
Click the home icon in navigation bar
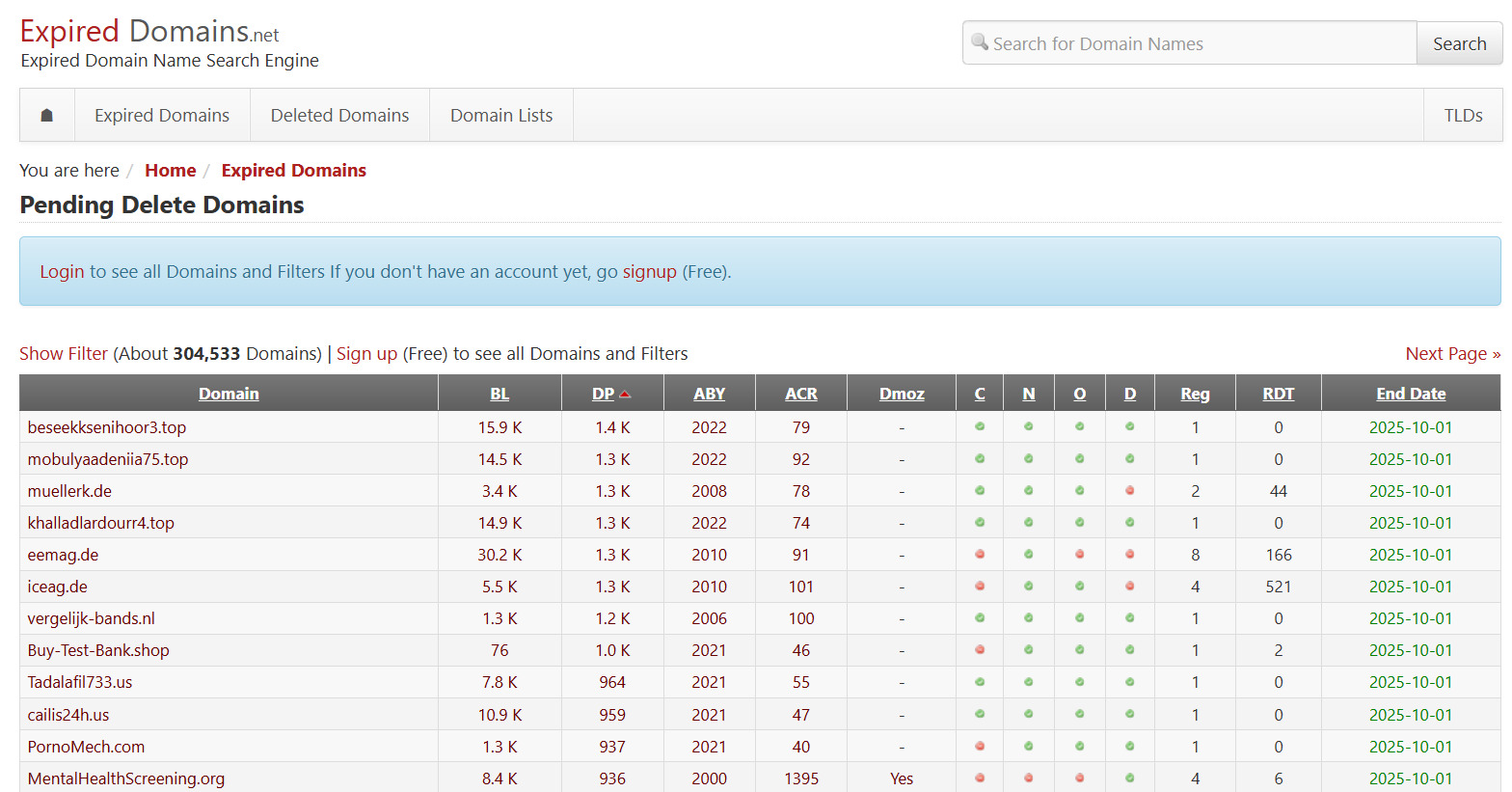(46, 116)
